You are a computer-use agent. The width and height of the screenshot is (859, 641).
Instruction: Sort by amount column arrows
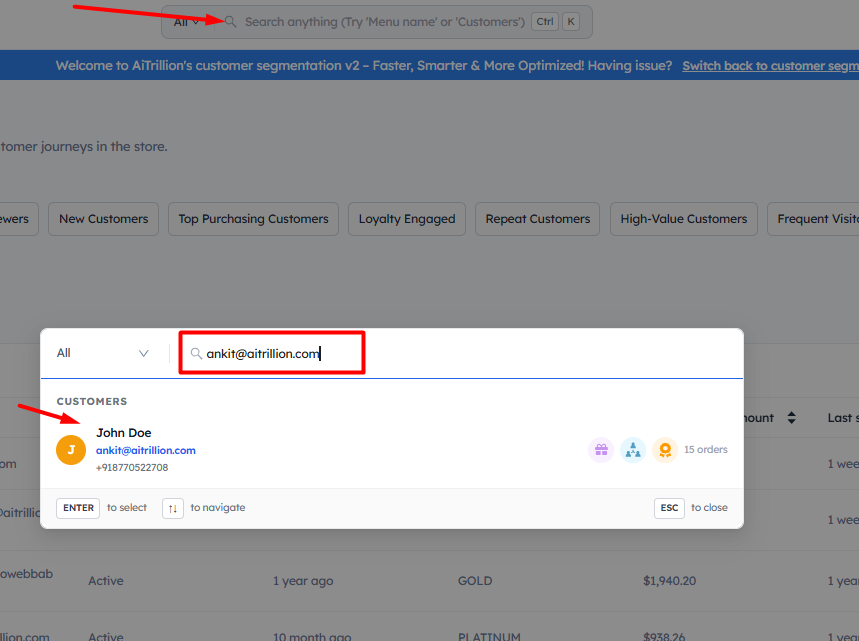coord(792,418)
